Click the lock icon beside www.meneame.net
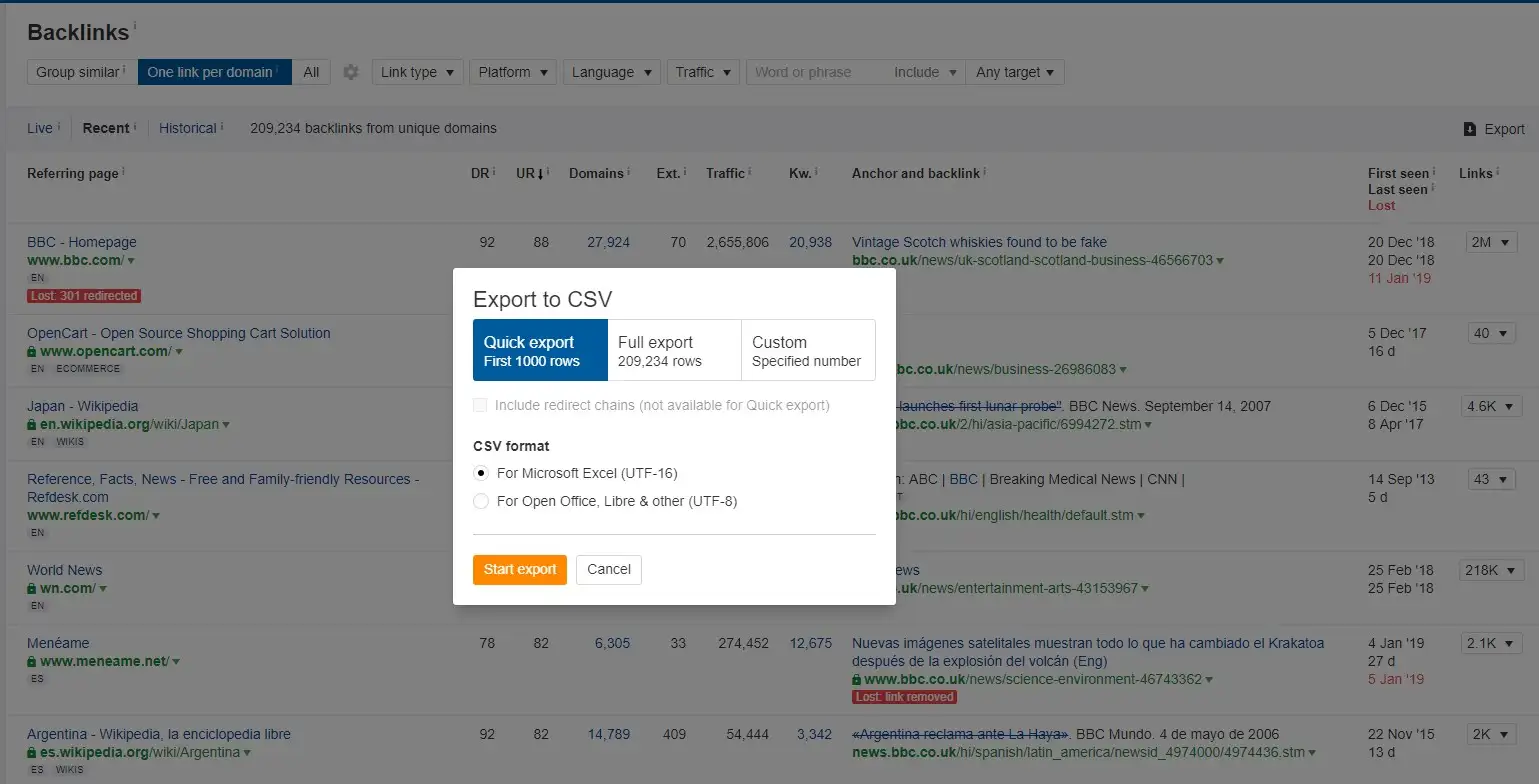 pyautogui.click(x=32, y=662)
